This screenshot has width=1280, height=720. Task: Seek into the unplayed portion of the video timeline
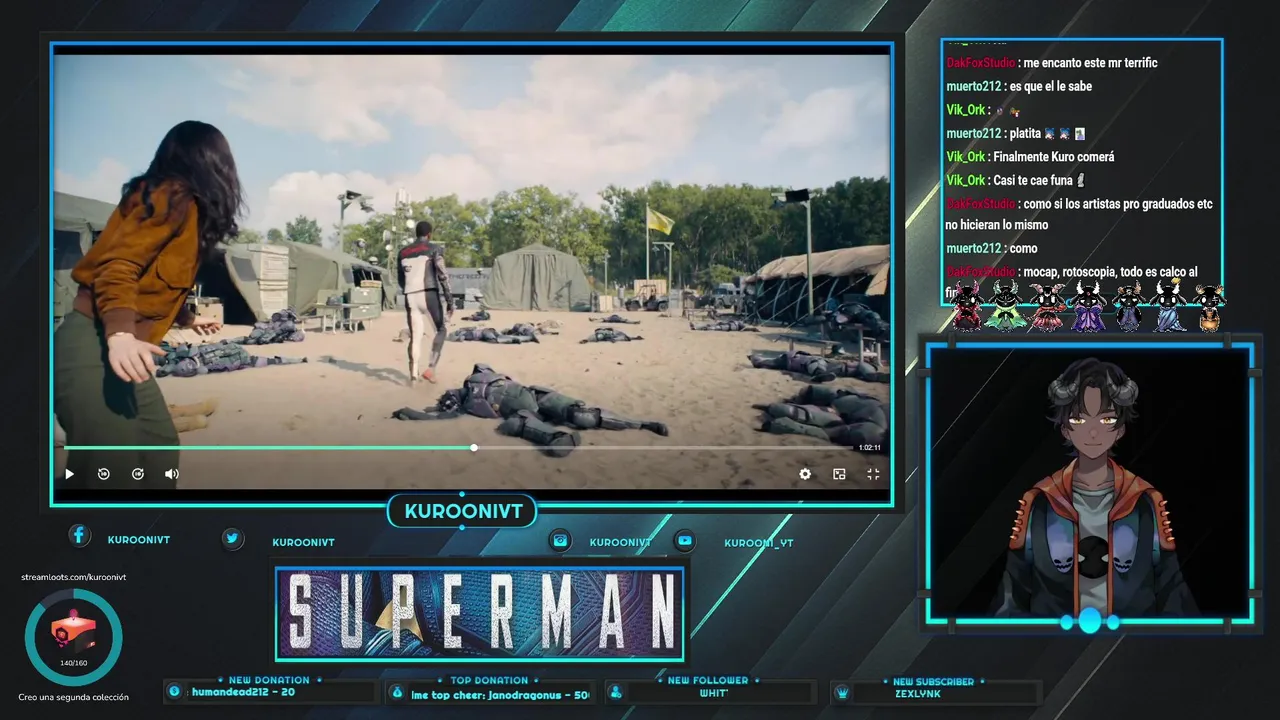665,448
